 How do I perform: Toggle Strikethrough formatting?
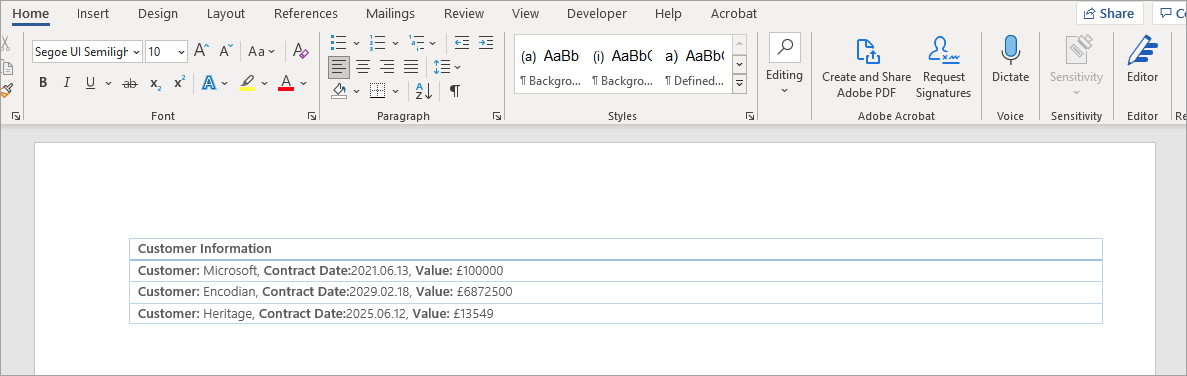130,83
